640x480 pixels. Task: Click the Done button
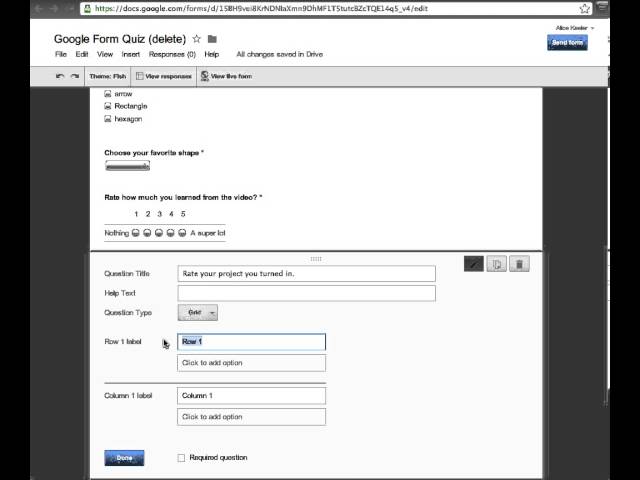click(124, 458)
